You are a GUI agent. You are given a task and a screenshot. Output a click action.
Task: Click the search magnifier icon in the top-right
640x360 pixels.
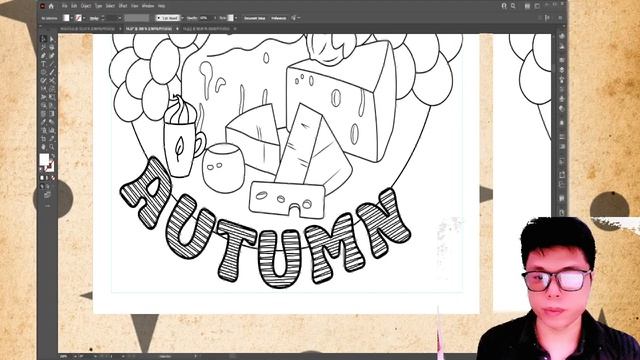(x=513, y=6)
